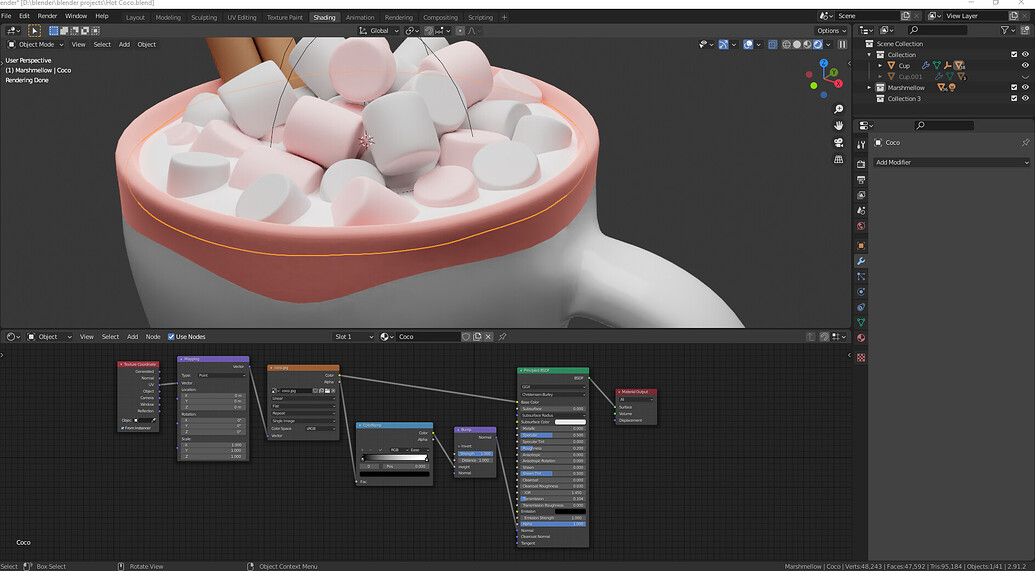
Task: Select the tweak select tool icon
Action: 34,30
